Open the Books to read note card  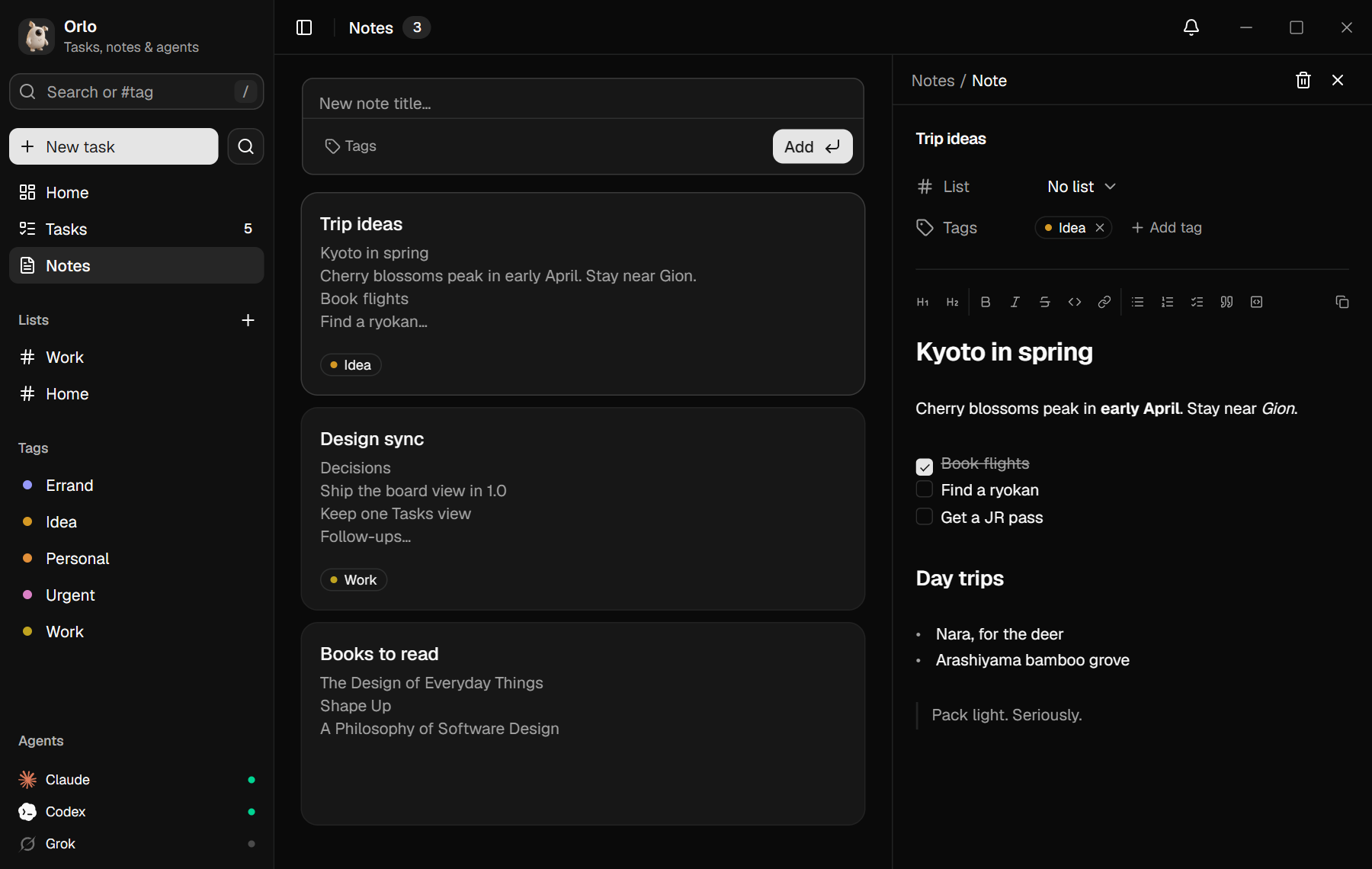tap(583, 723)
